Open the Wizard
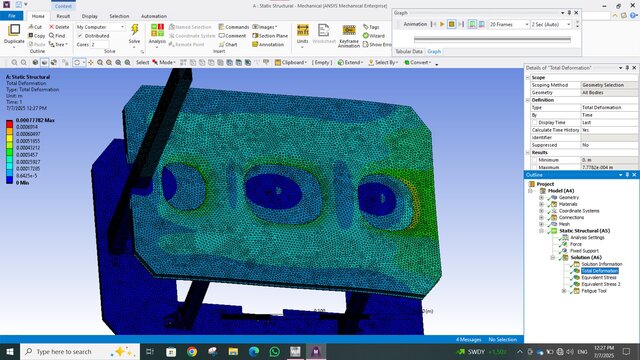Screen dimensions: 640x360 373,36
